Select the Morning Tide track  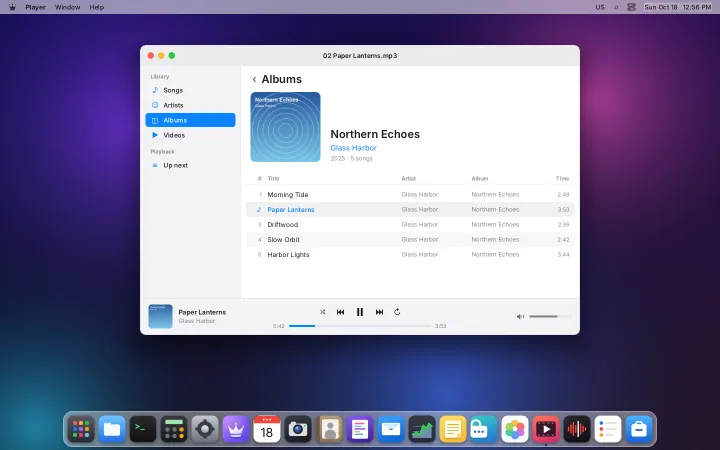(x=410, y=195)
